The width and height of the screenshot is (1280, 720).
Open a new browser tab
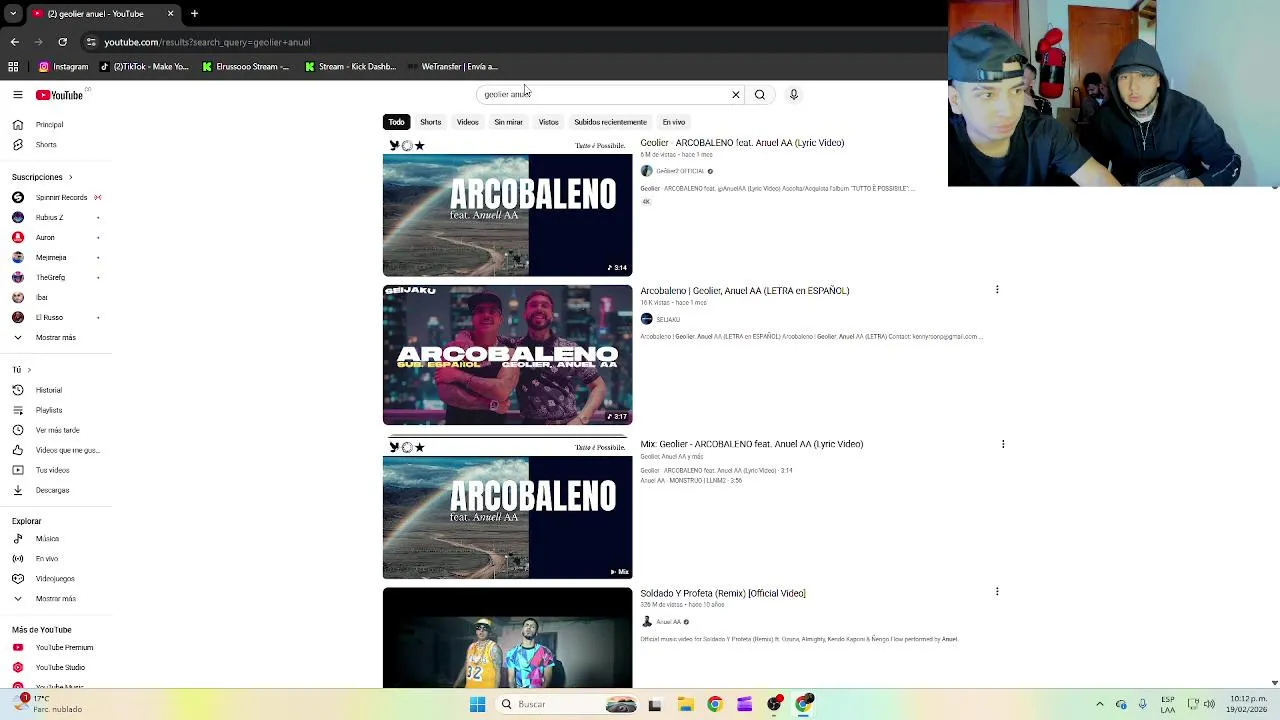(194, 14)
